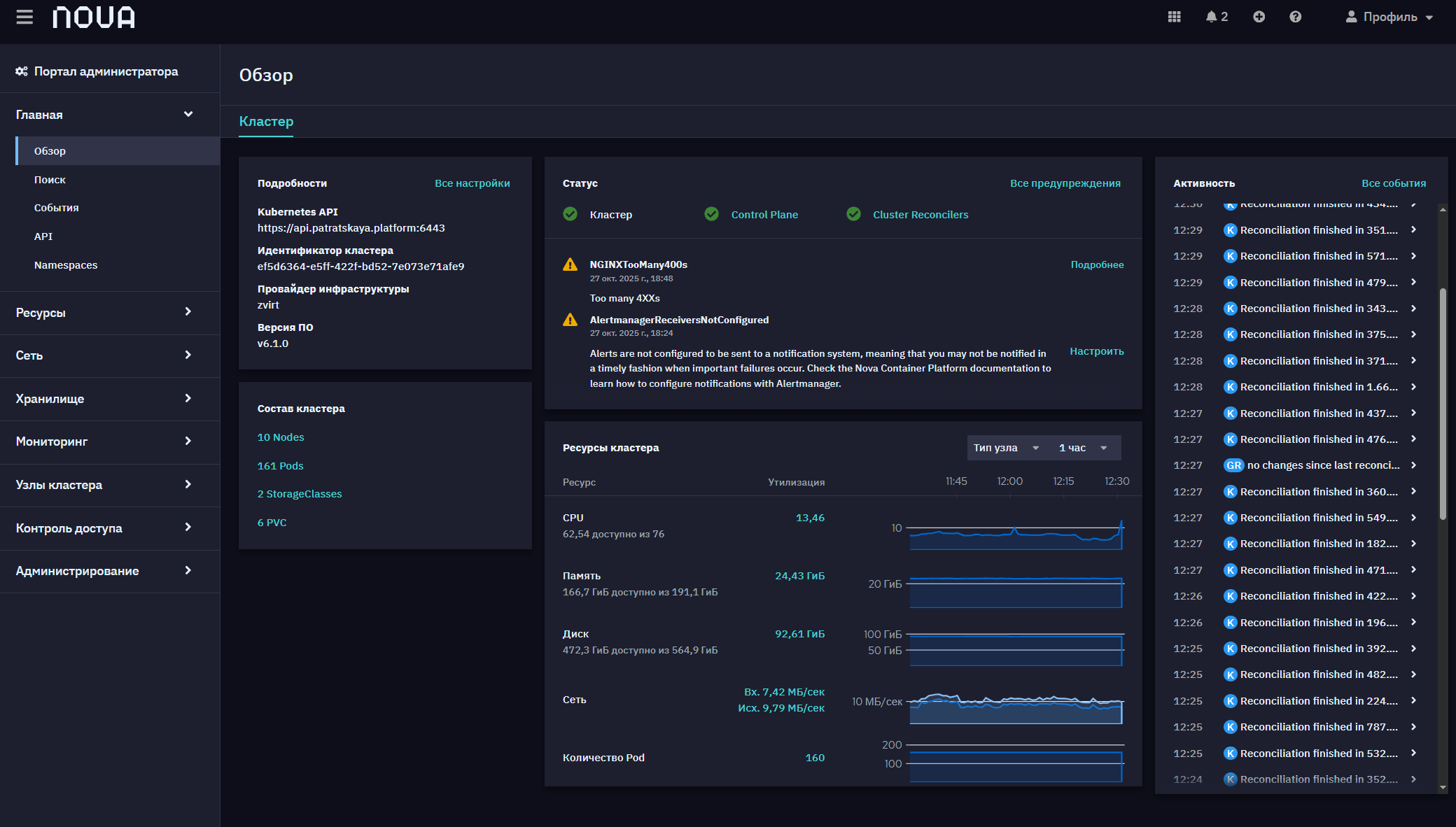Click the Память usage chart
The width and height of the screenshot is (1456, 827).
pos(1016,592)
